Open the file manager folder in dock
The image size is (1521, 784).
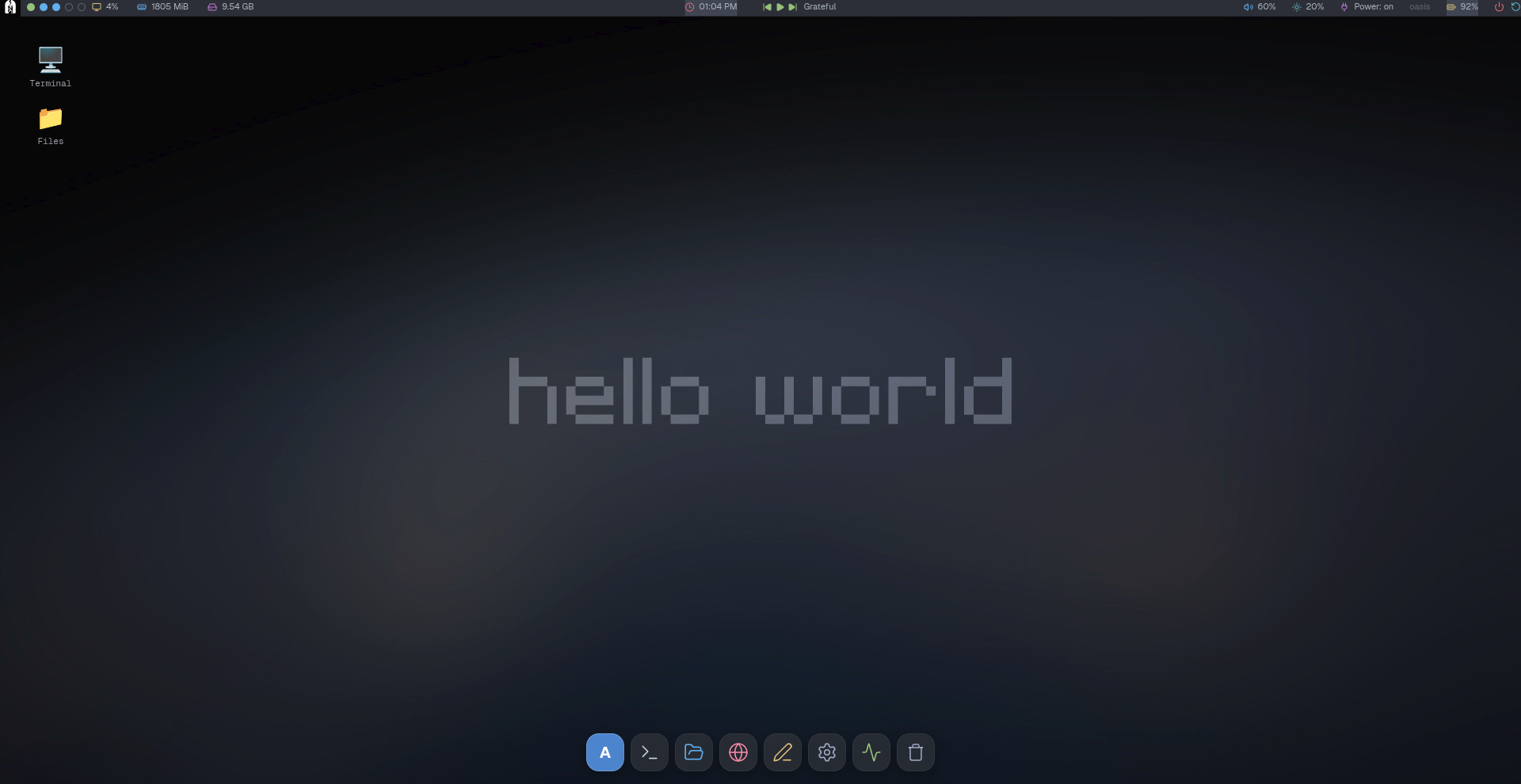pos(694,752)
